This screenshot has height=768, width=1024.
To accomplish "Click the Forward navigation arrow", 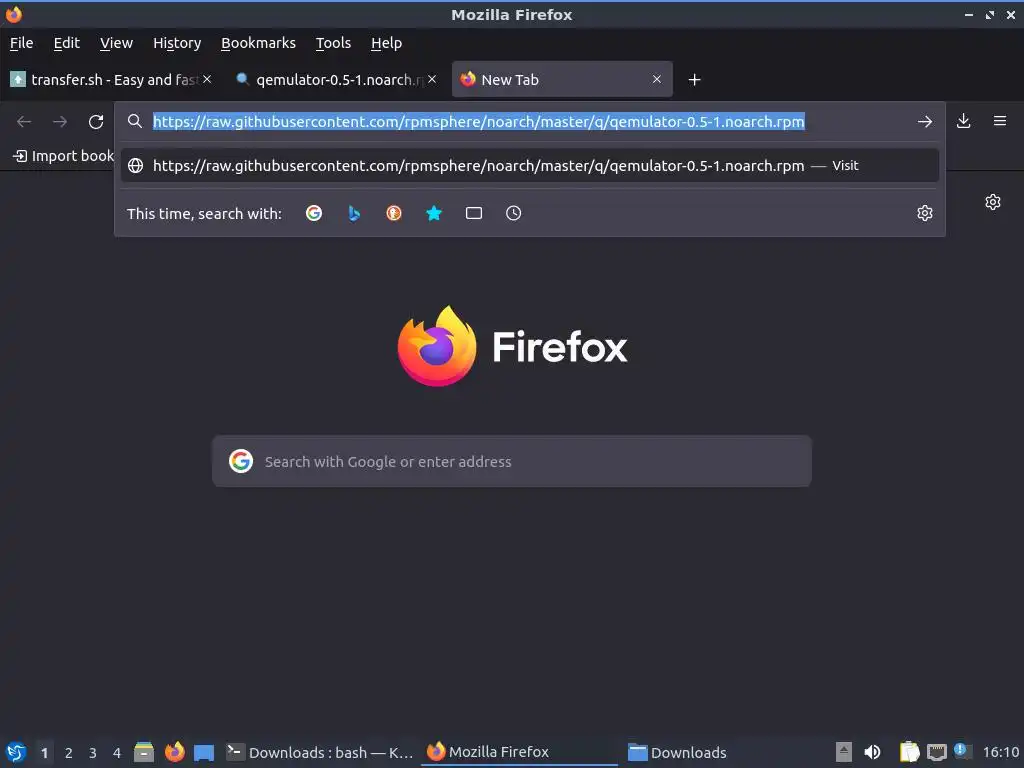I will [x=60, y=121].
